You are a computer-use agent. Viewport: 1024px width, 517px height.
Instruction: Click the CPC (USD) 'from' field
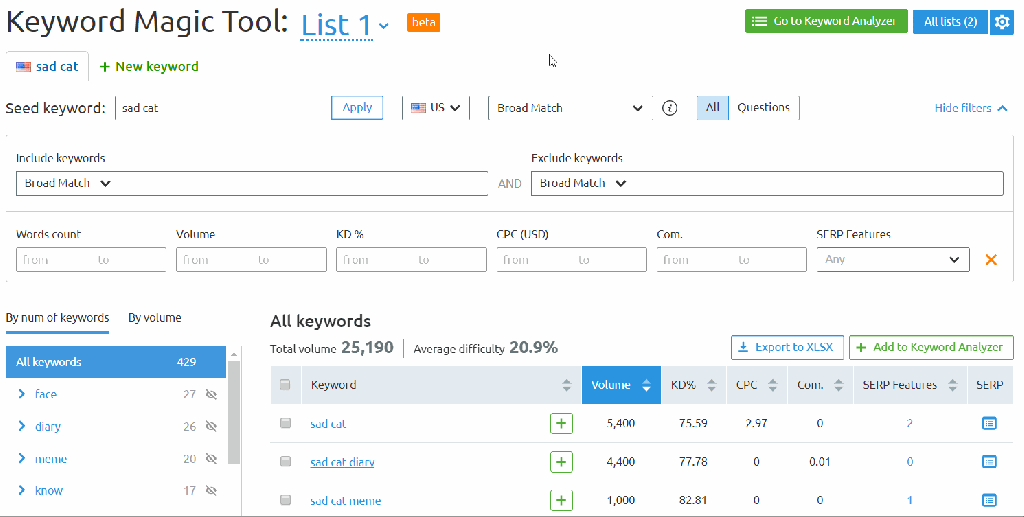click(x=532, y=260)
